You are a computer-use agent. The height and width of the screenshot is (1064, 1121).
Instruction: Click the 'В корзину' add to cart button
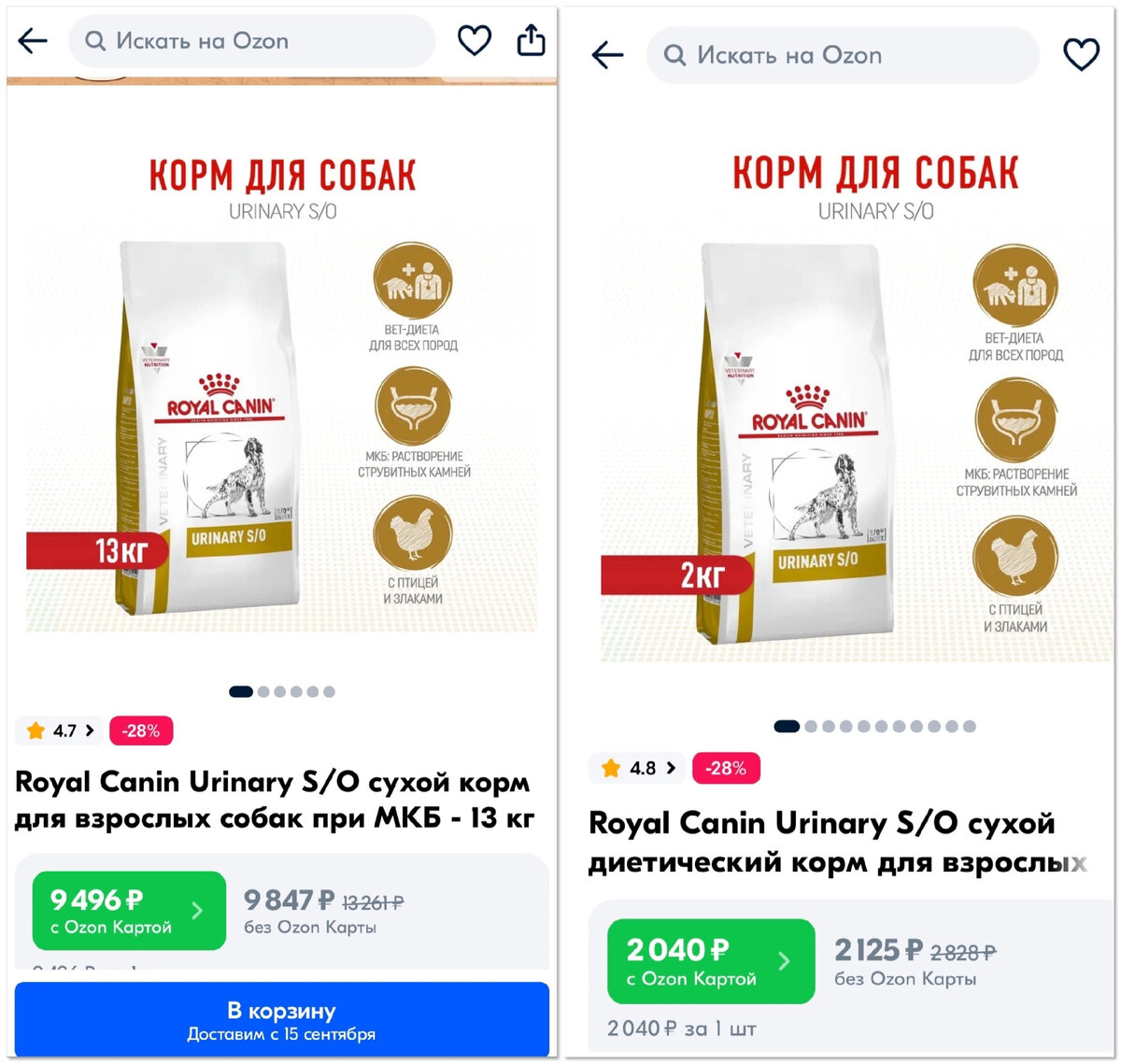(x=281, y=1020)
